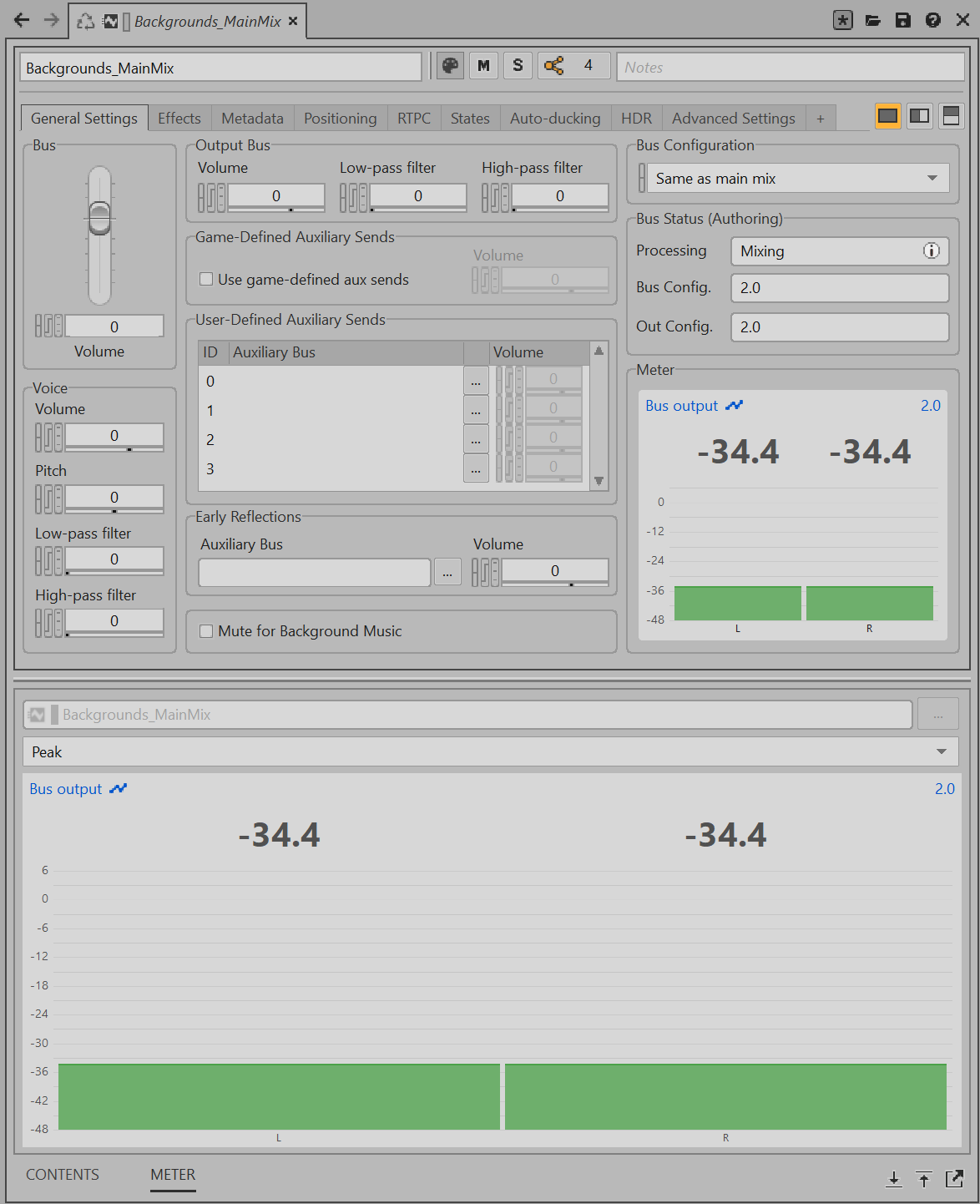This screenshot has height=1204, width=980.
Task: Open meter panel in a new window
Action: point(954,1178)
